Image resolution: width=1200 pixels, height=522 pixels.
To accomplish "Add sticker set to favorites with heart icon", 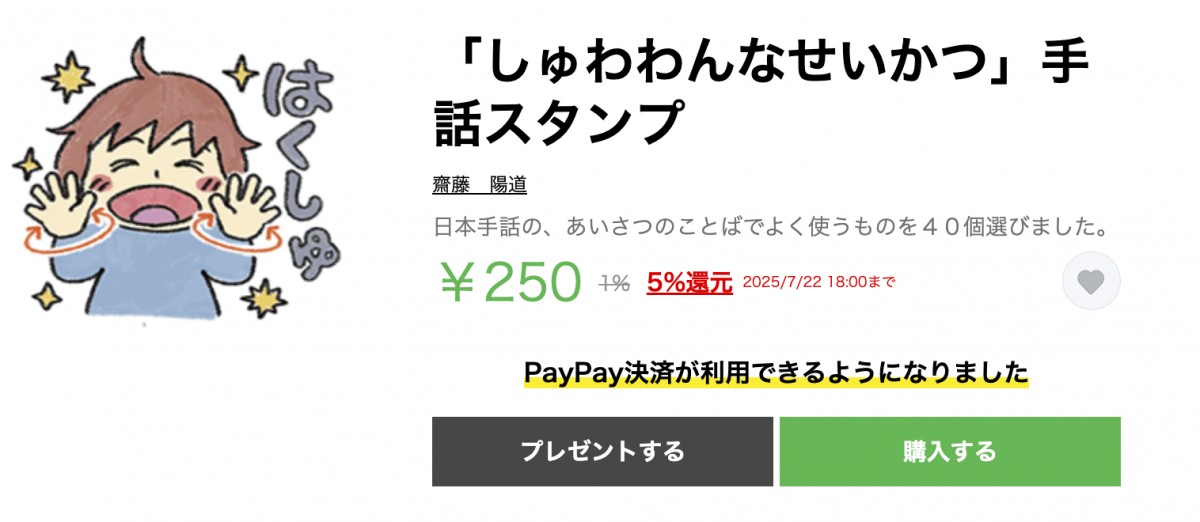I will click(1091, 281).
